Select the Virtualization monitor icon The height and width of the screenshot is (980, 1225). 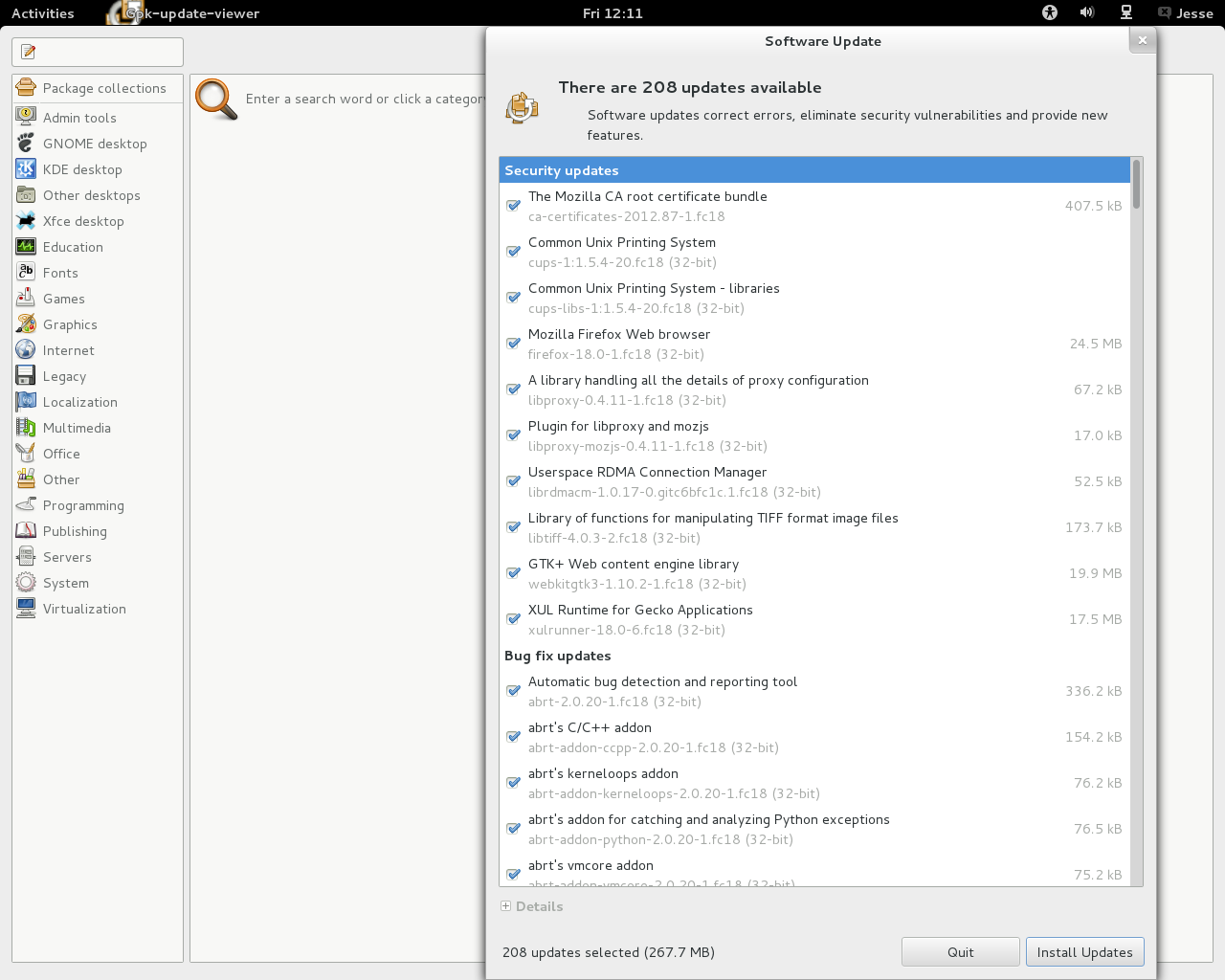click(26, 608)
